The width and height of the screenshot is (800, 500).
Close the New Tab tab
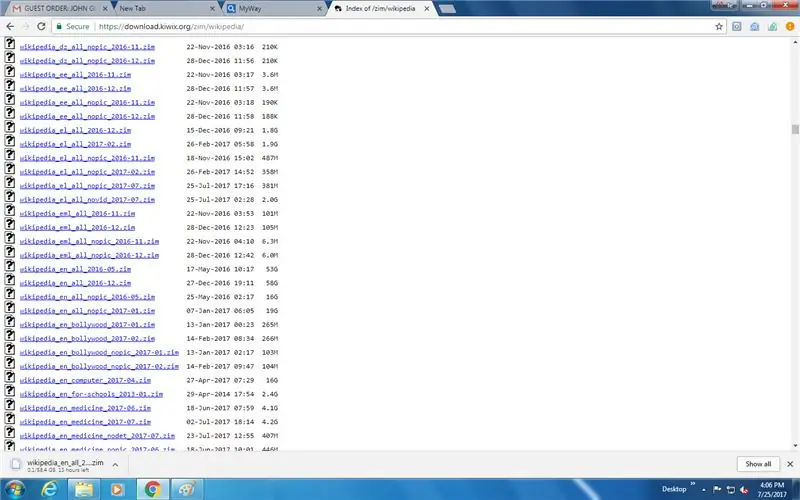click(x=212, y=9)
